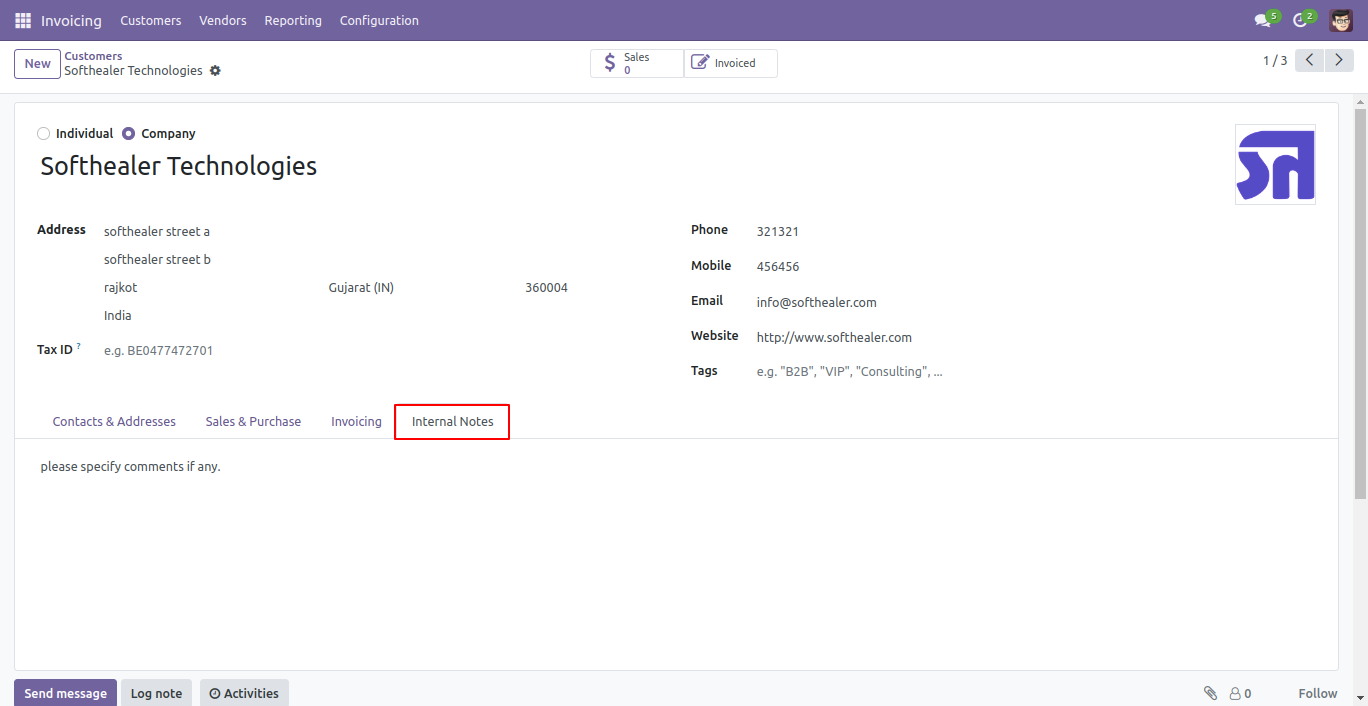The image size is (1368, 706).
Task: Switch to the Invoicing tab
Action: click(x=357, y=421)
